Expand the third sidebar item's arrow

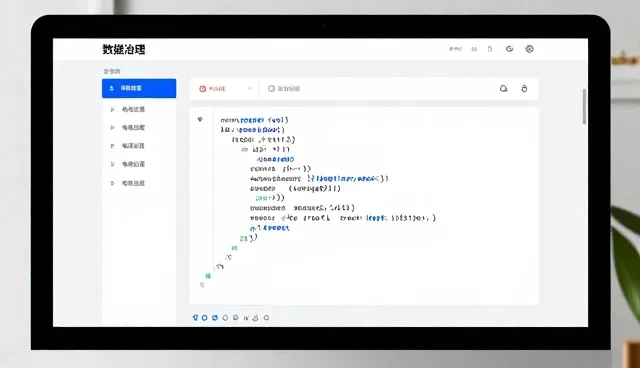(x=112, y=128)
